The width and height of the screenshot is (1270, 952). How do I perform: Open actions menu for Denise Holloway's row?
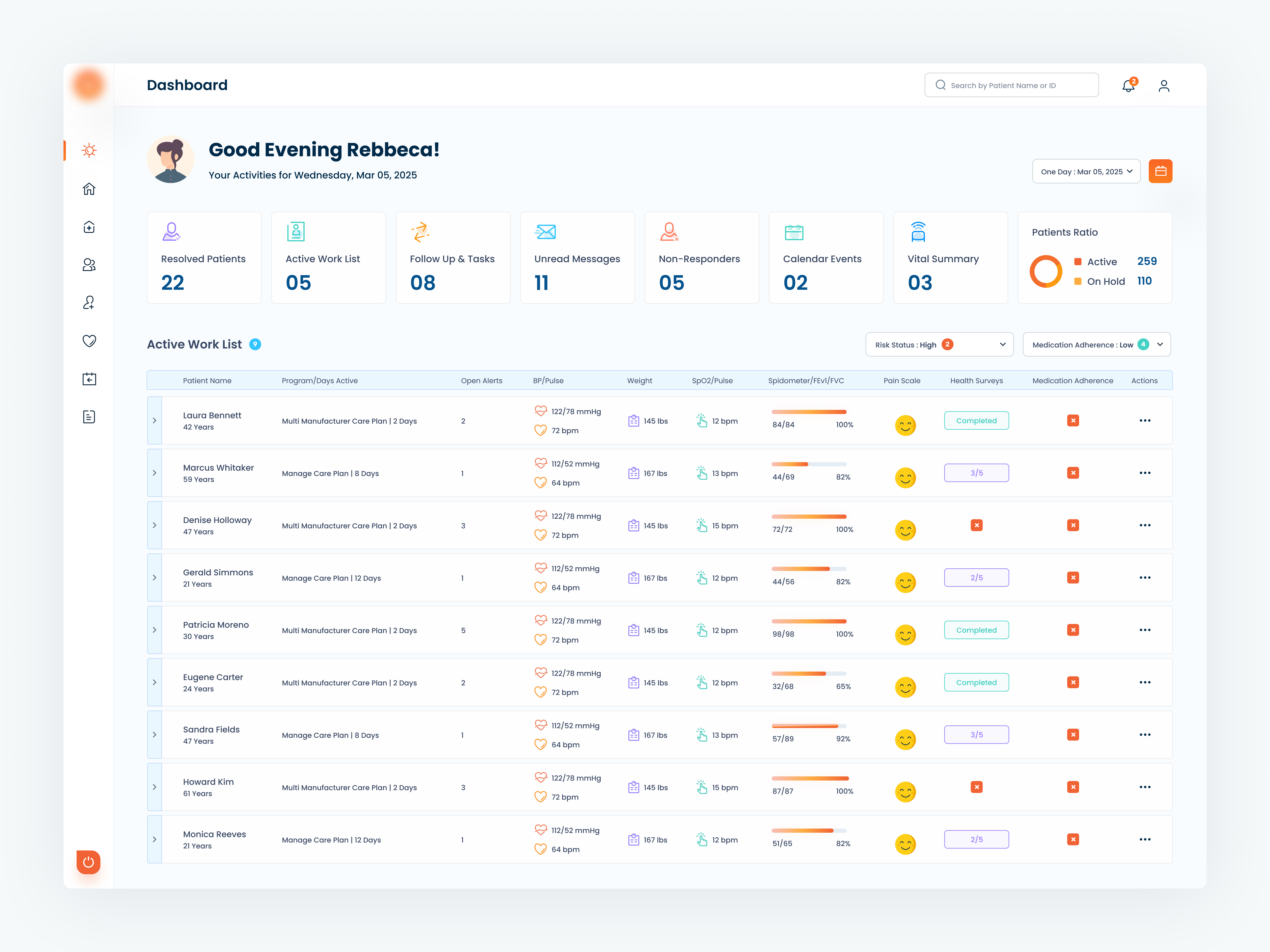(x=1145, y=525)
